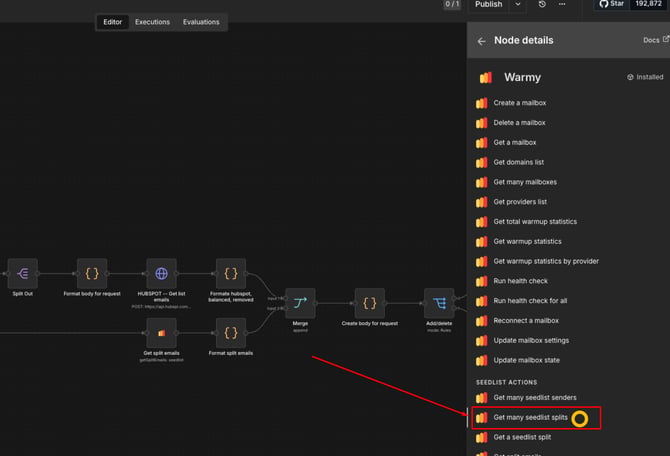This screenshot has width=670, height=456.
Task: Open the Executions tab
Action: click(x=152, y=22)
